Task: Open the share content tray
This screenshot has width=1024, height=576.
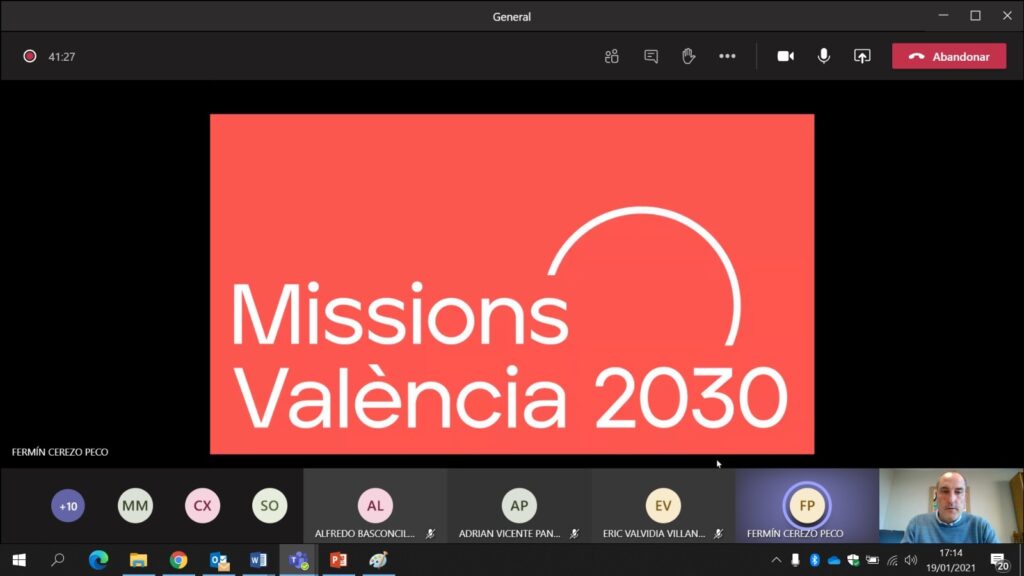Action: point(862,56)
